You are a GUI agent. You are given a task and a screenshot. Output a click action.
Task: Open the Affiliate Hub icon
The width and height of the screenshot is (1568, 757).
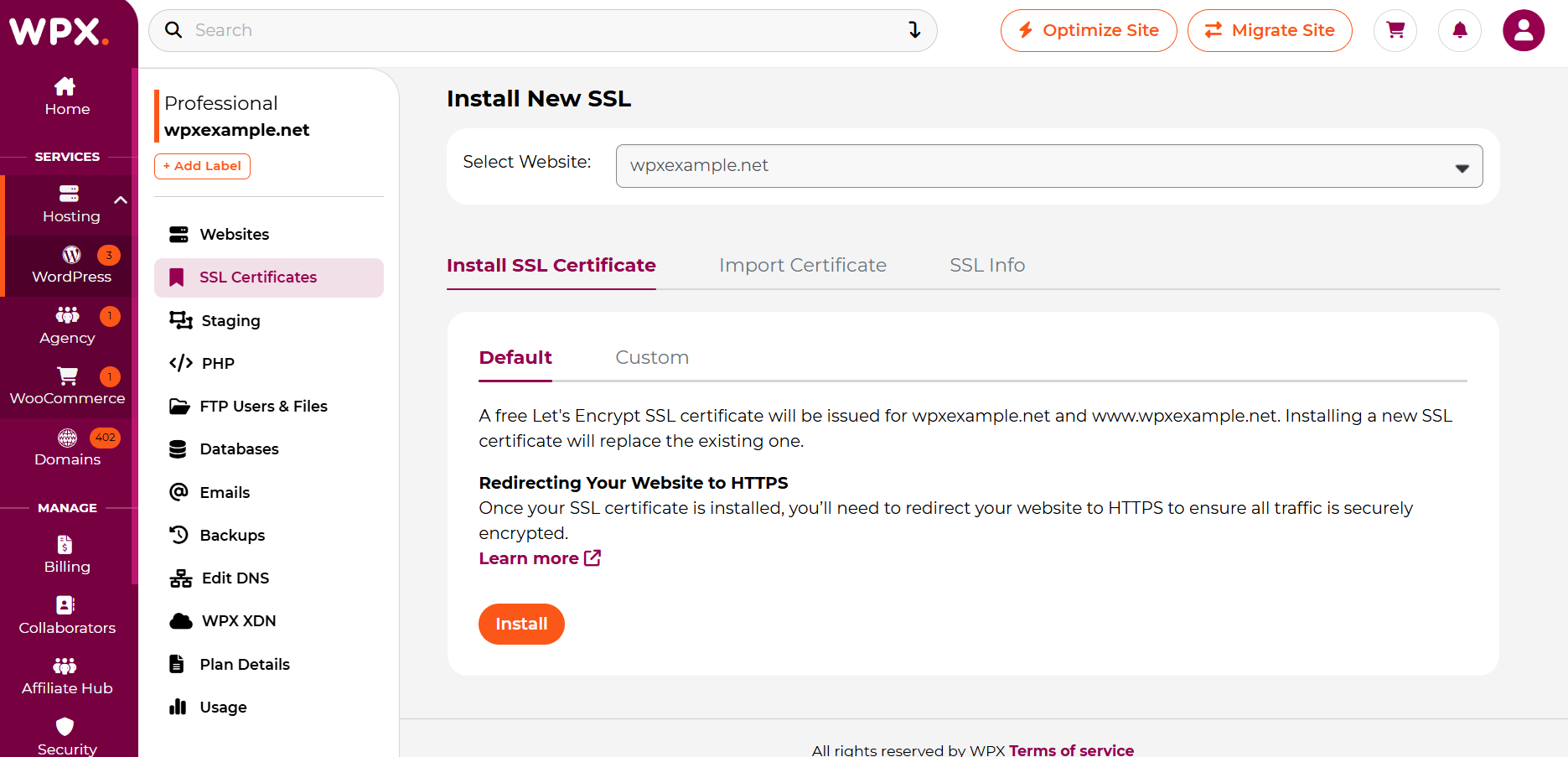click(x=65, y=666)
